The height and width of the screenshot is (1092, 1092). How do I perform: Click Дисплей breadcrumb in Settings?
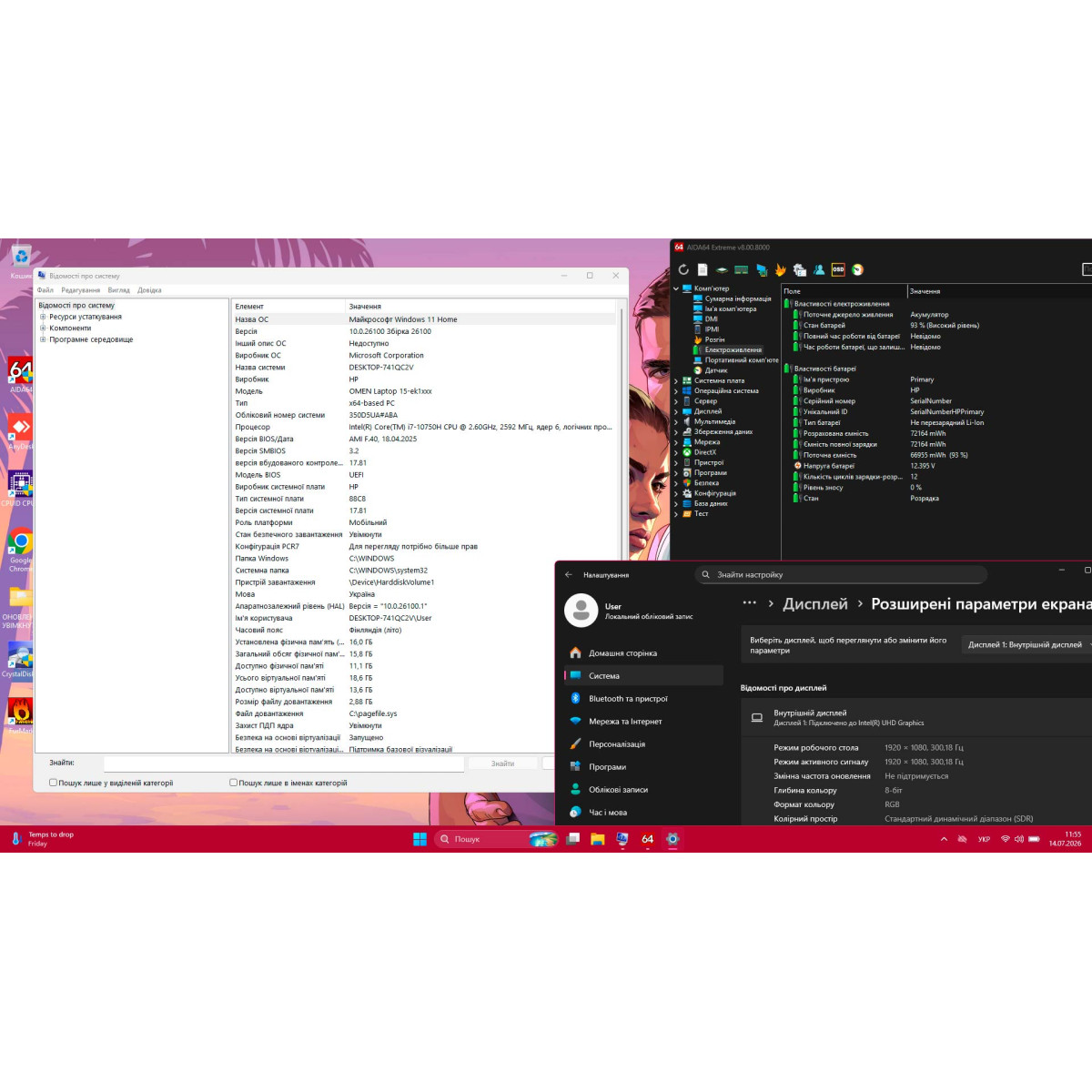click(815, 604)
